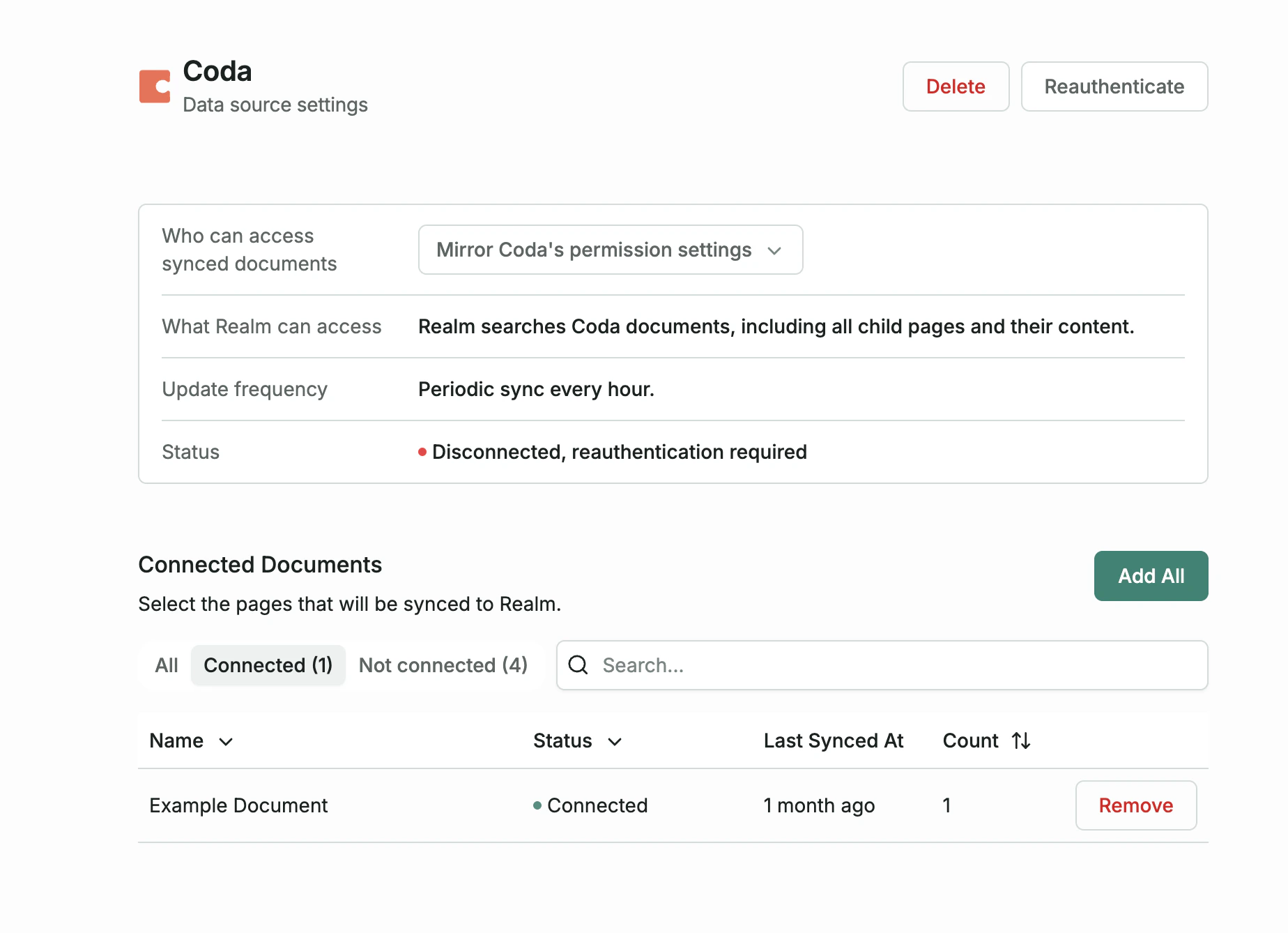The image size is (1288, 933).
Task: Click the Coda logo icon
Action: [x=155, y=86]
